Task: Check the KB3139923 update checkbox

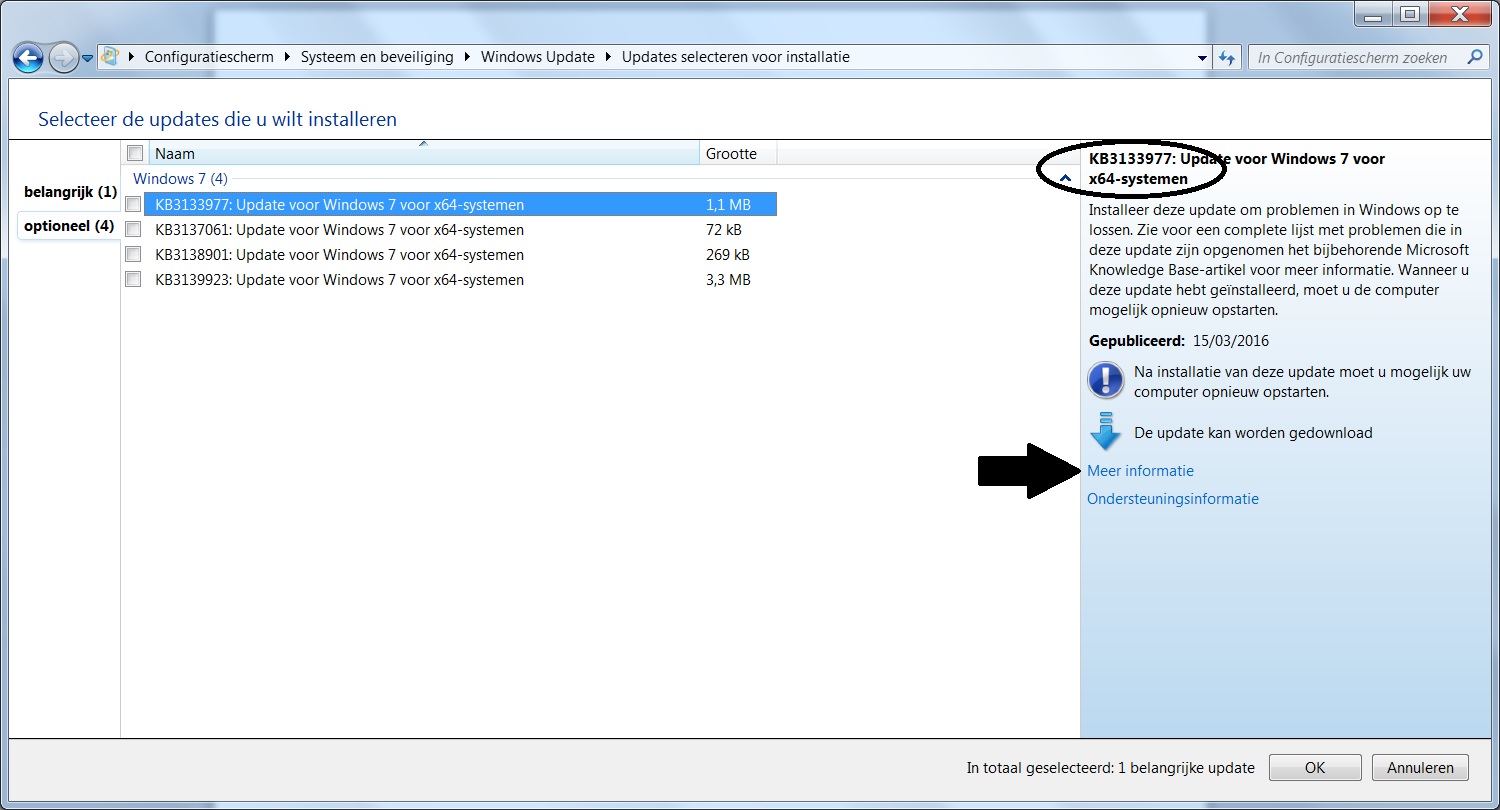Action: [133, 279]
